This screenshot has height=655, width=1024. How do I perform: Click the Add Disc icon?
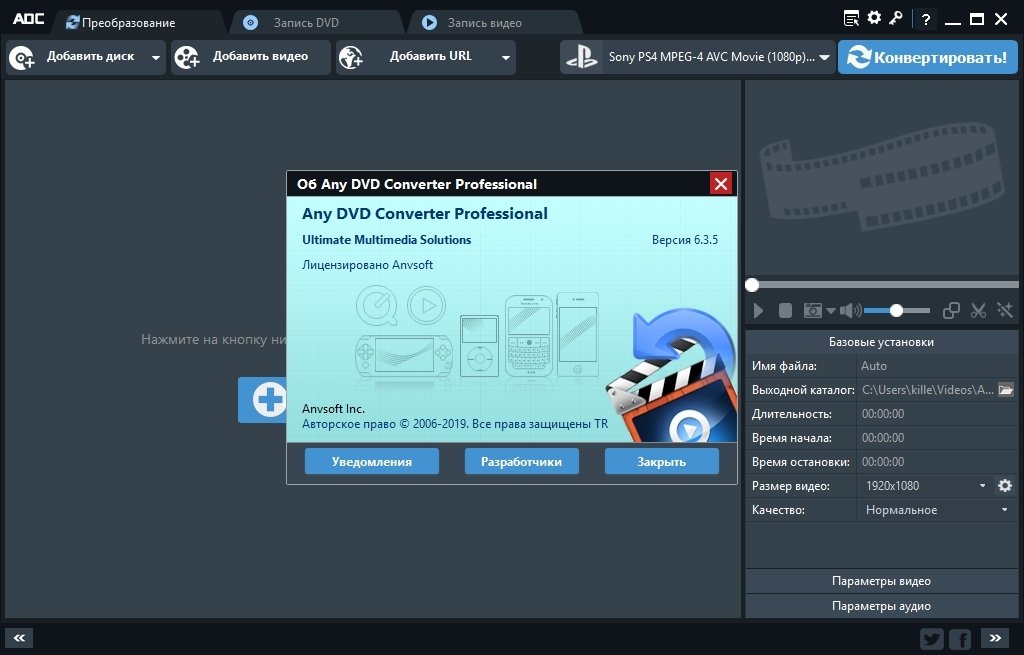coord(22,57)
